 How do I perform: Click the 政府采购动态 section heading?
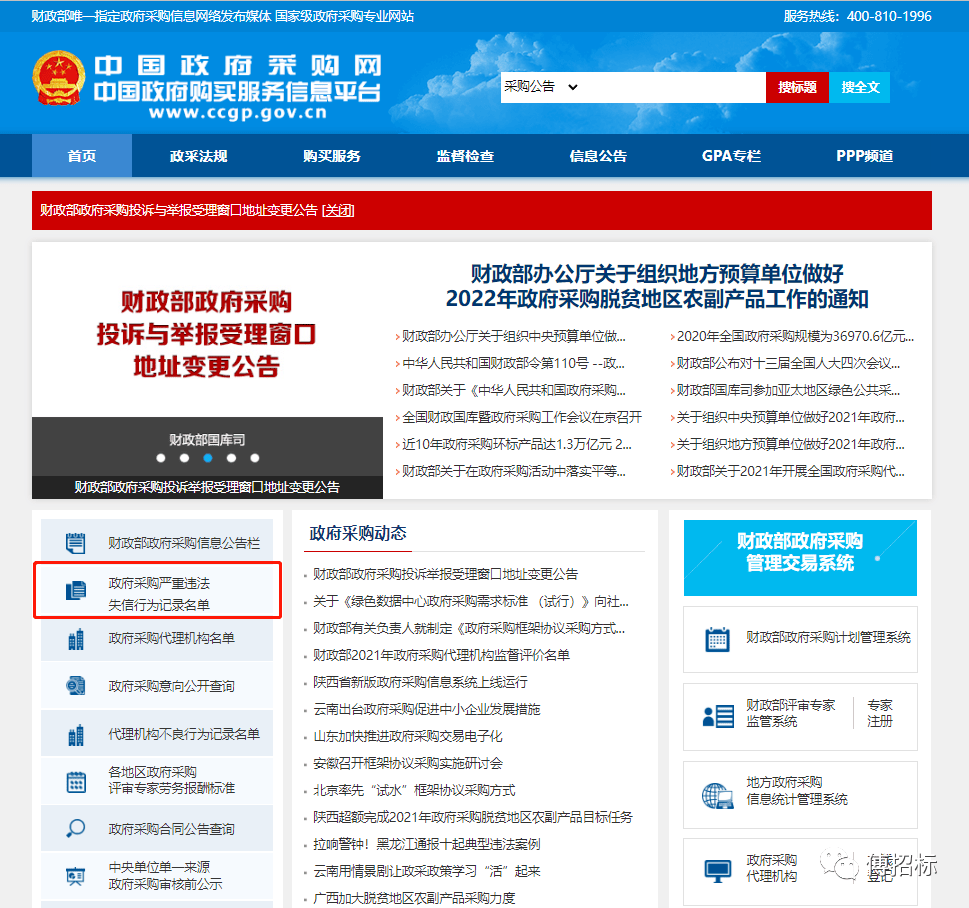click(x=358, y=533)
